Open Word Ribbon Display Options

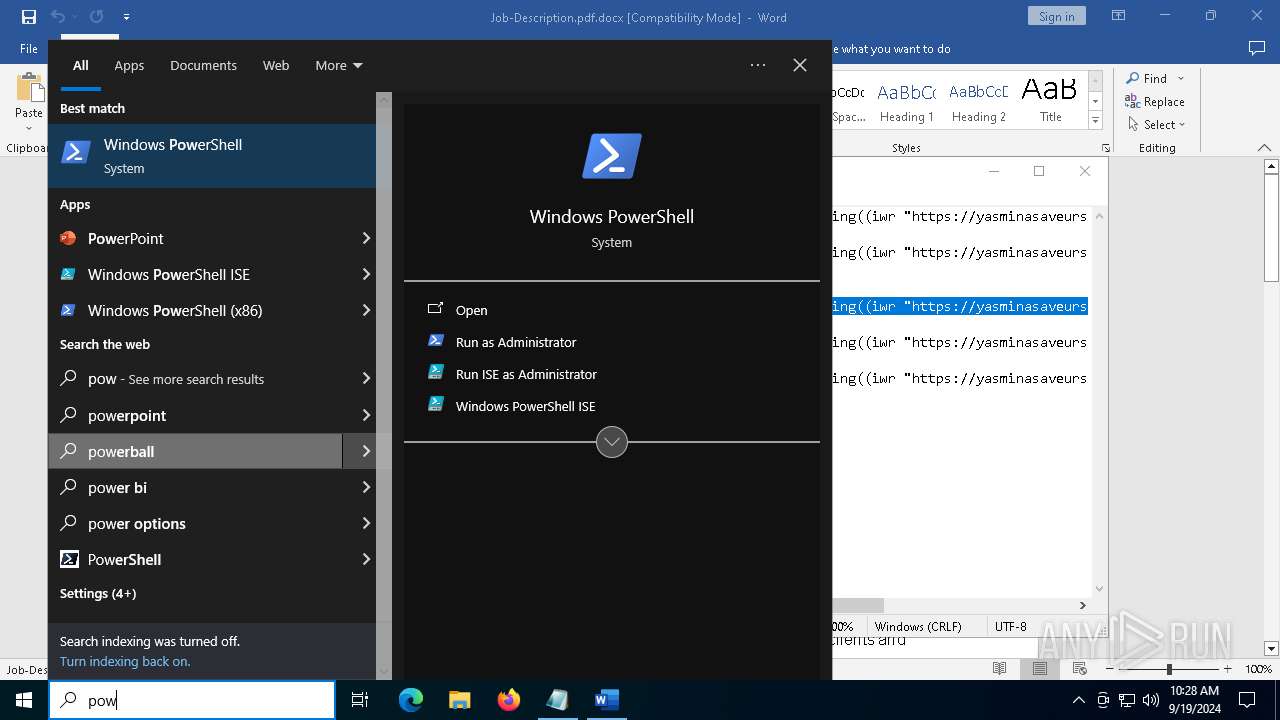coord(1119,16)
